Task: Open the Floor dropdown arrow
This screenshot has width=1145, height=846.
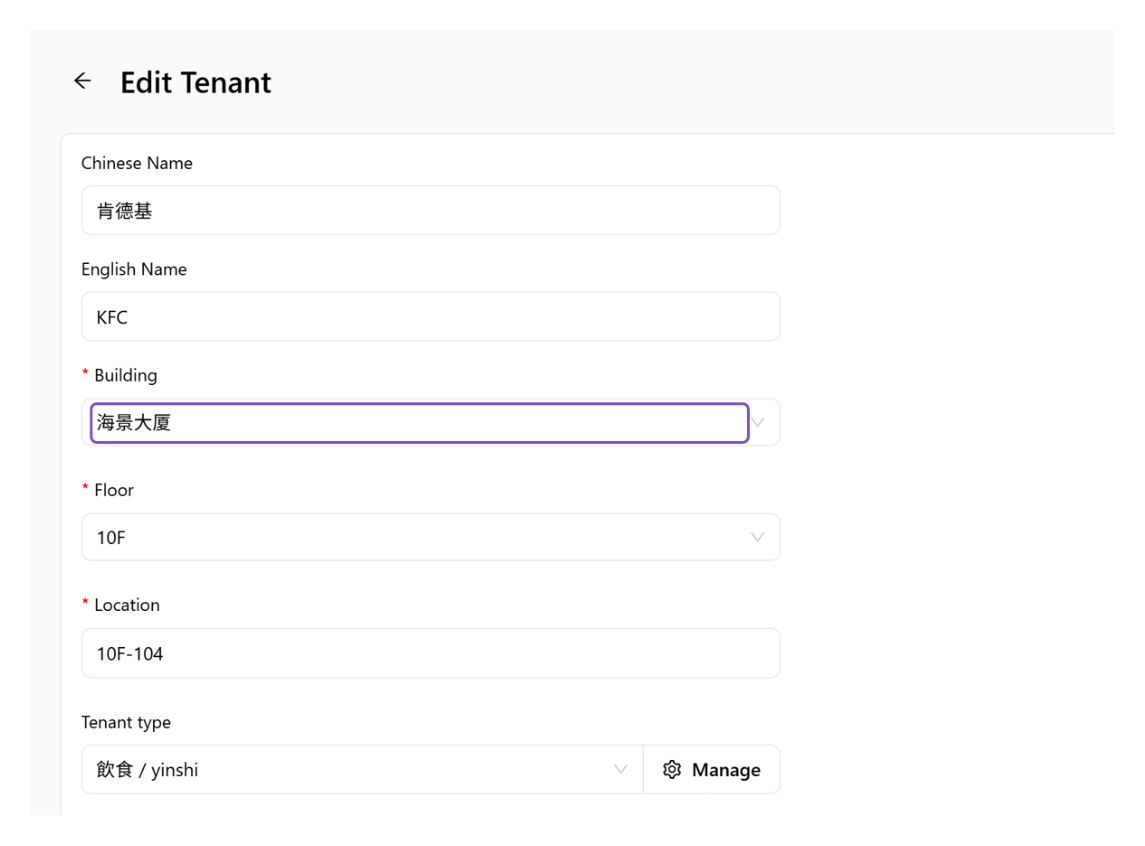Action: 757,537
